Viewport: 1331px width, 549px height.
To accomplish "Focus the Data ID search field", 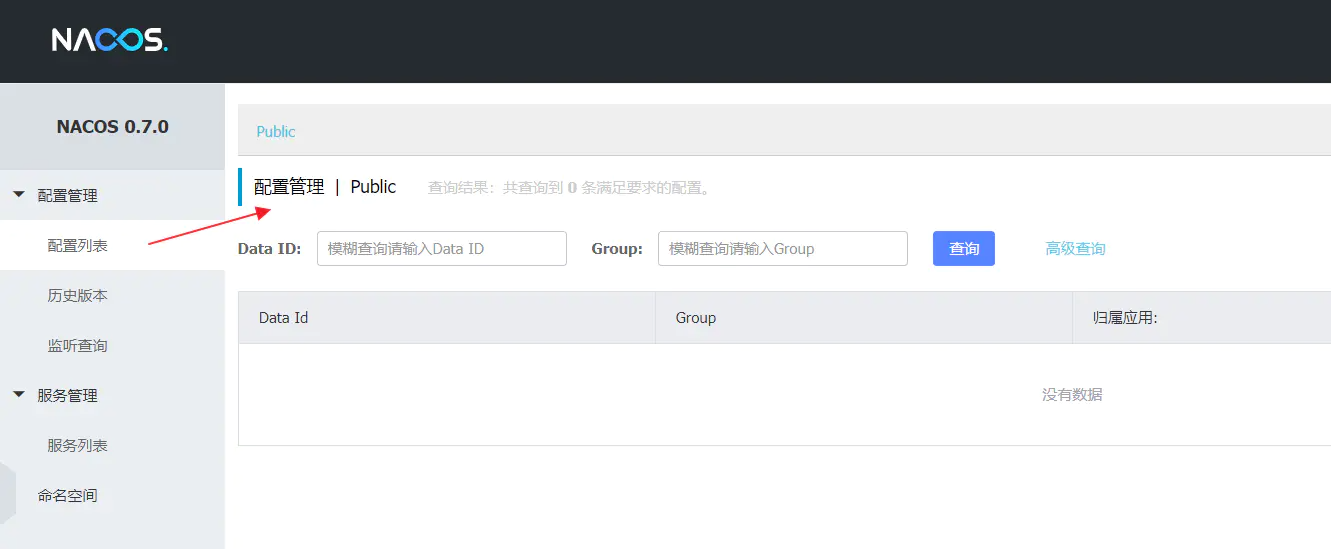I will [442, 249].
